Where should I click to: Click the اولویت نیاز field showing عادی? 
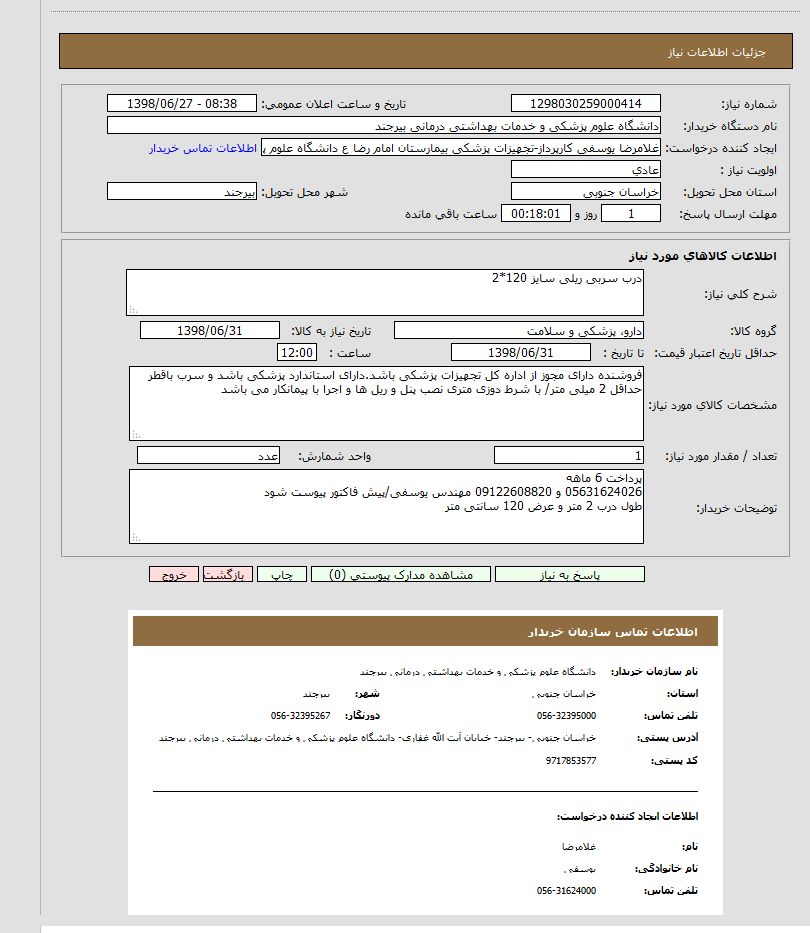pos(585,170)
